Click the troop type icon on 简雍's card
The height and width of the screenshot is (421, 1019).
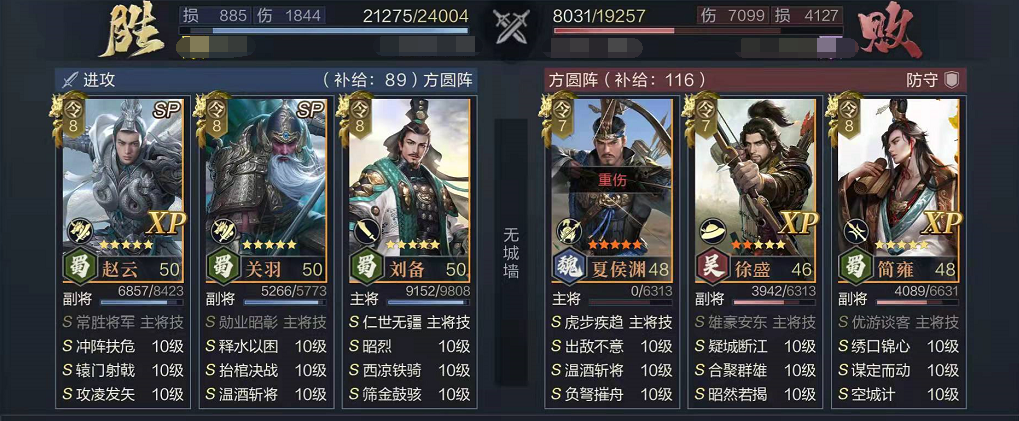coord(855,231)
